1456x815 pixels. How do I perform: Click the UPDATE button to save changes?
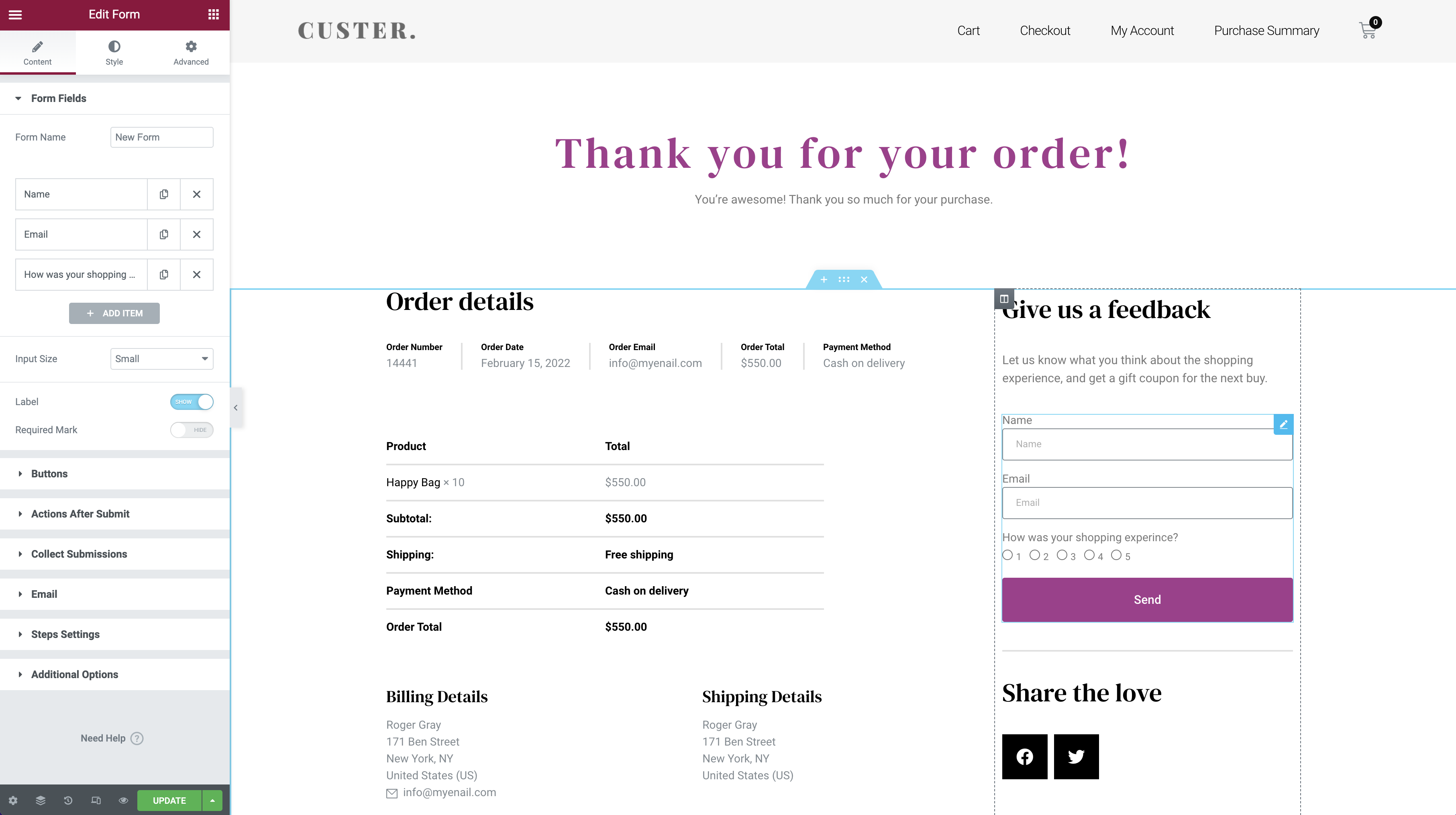(169, 800)
